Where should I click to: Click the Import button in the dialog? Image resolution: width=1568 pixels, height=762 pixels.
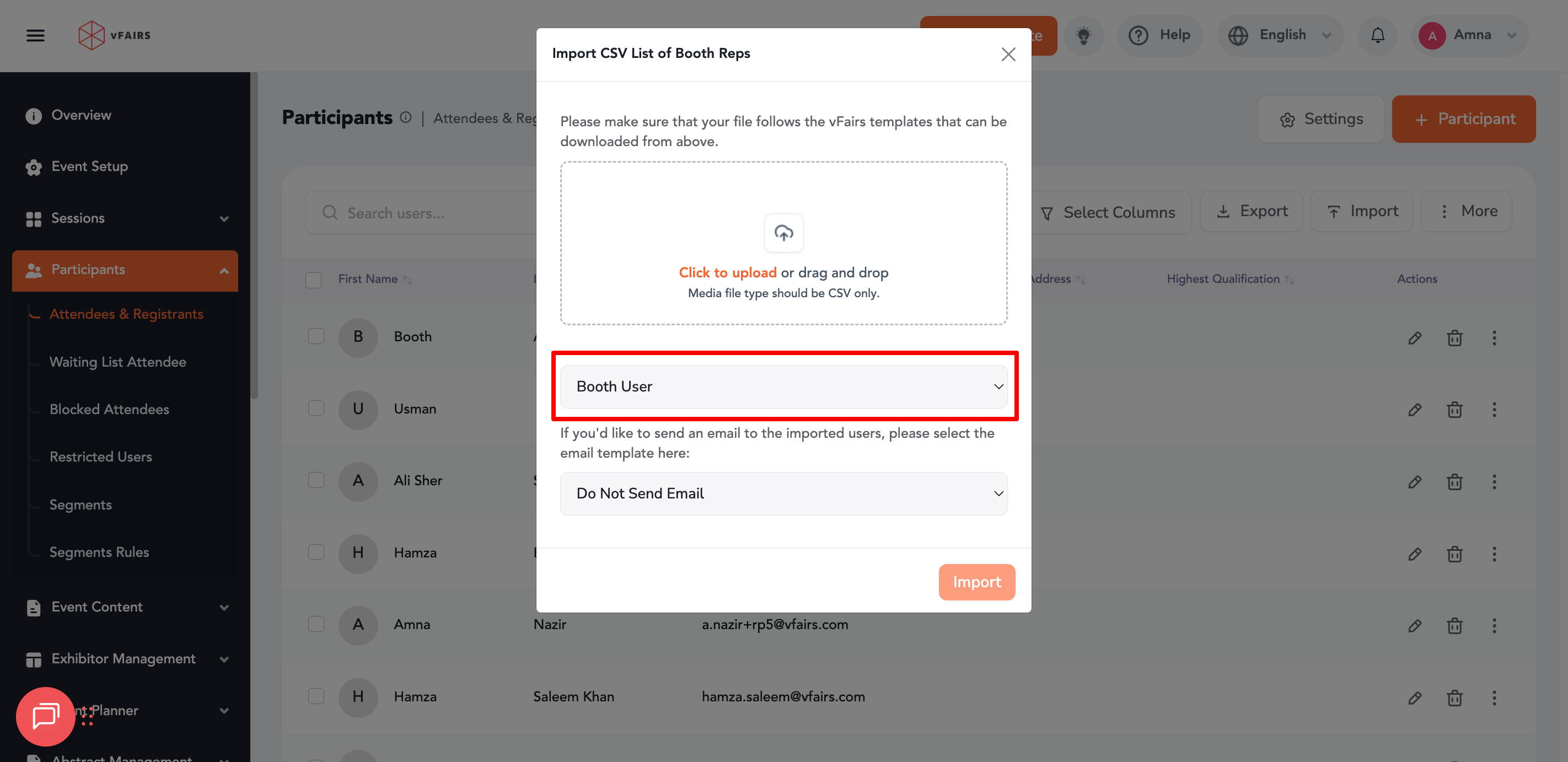pyautogui.click(x=976, y=582)
